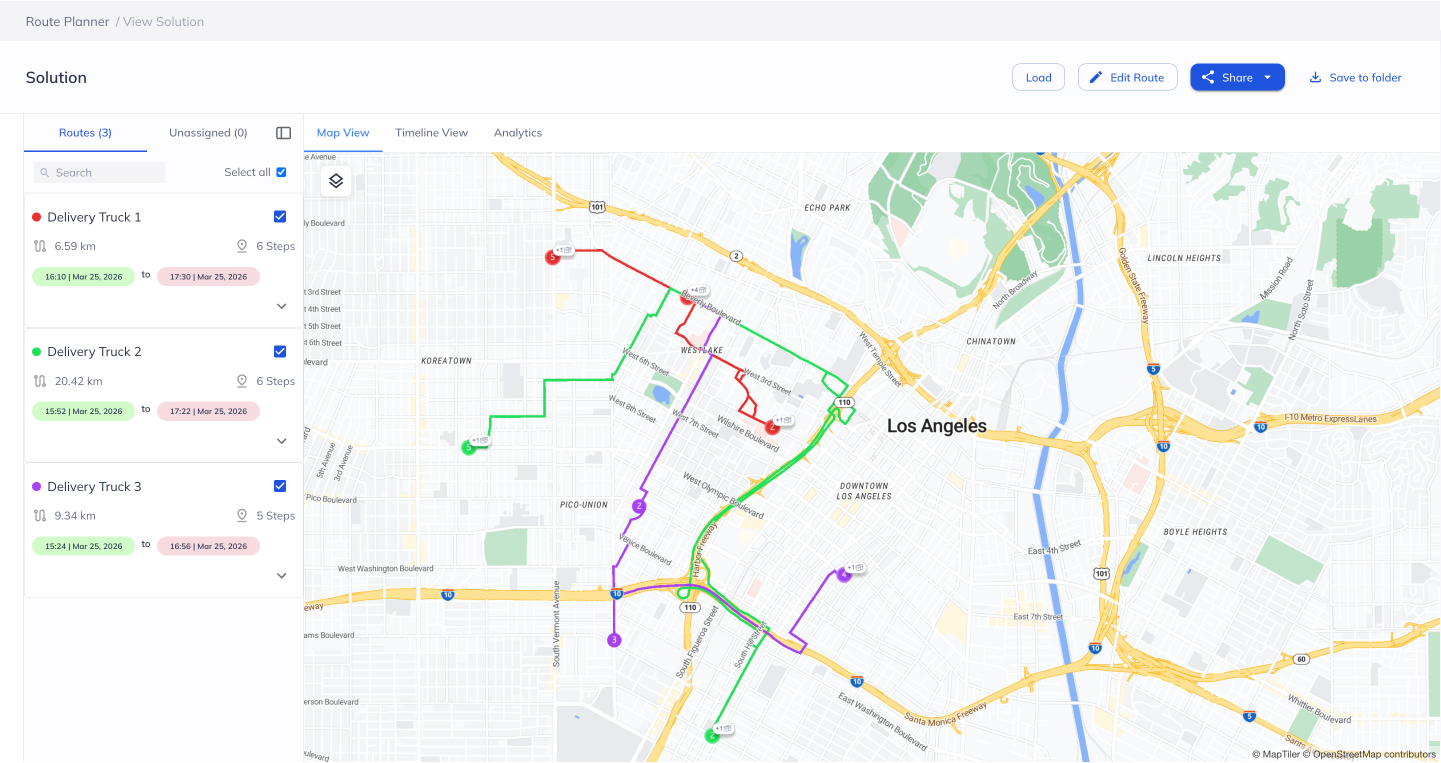Click the Delivery Truck 2 steps pin icon
1441x763 pixels.
[241, 381]
